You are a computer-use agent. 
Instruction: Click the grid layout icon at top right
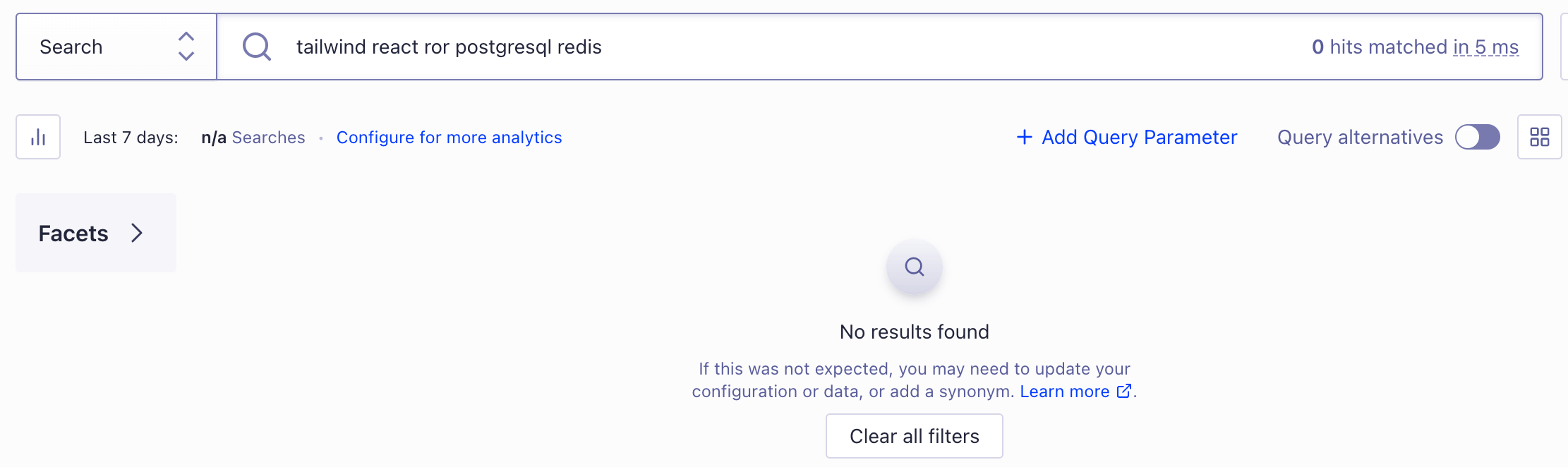(1539, 137)
